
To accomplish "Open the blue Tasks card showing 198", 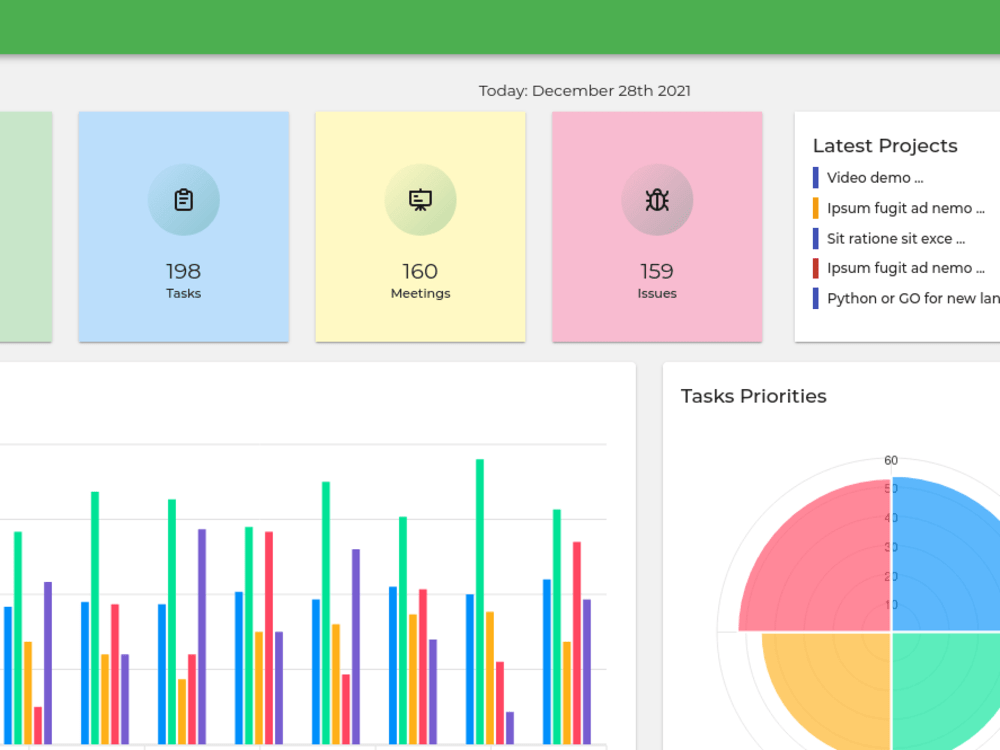I will (x=184, y=227).
